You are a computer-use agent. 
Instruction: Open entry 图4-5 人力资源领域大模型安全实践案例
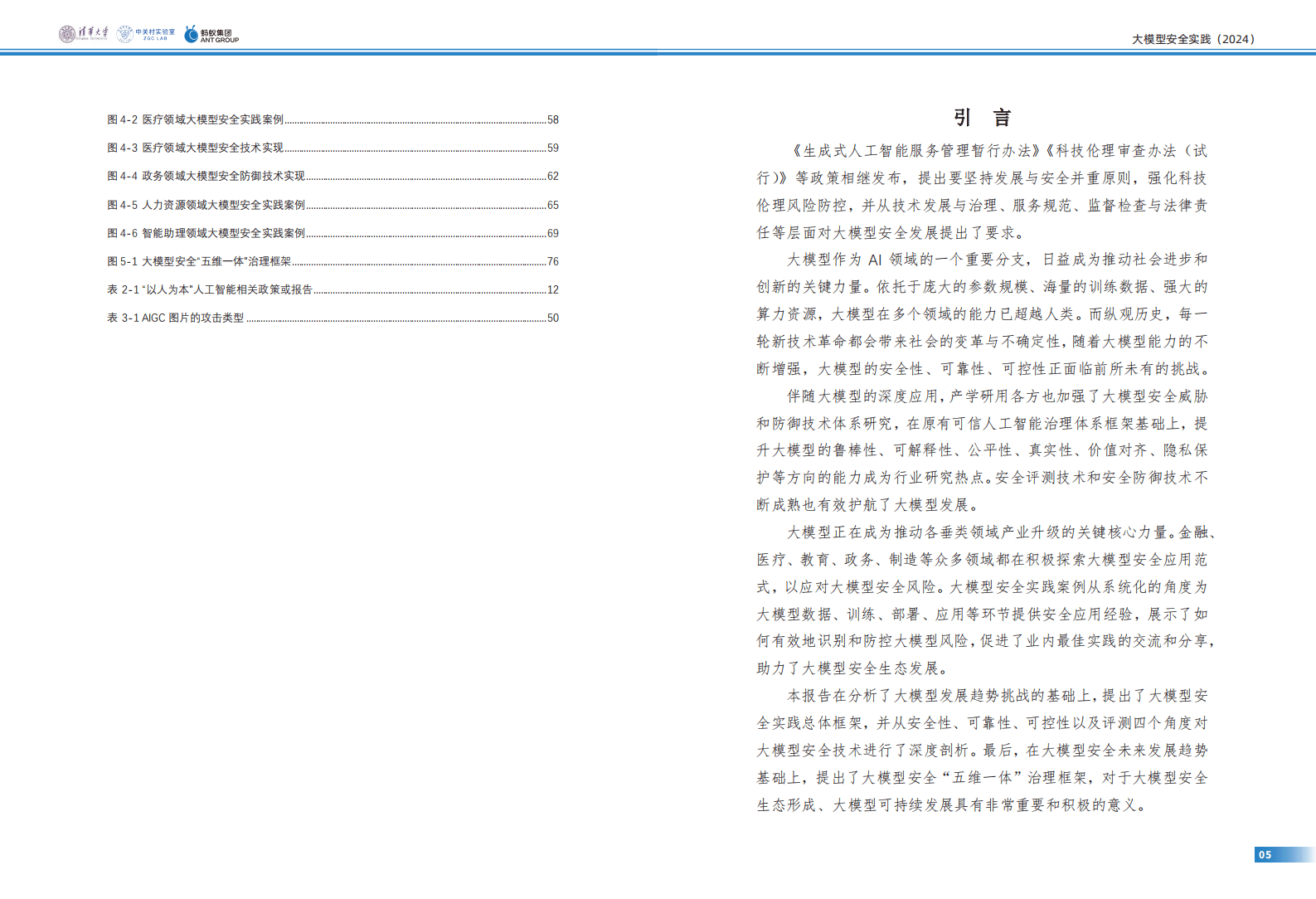333,205
